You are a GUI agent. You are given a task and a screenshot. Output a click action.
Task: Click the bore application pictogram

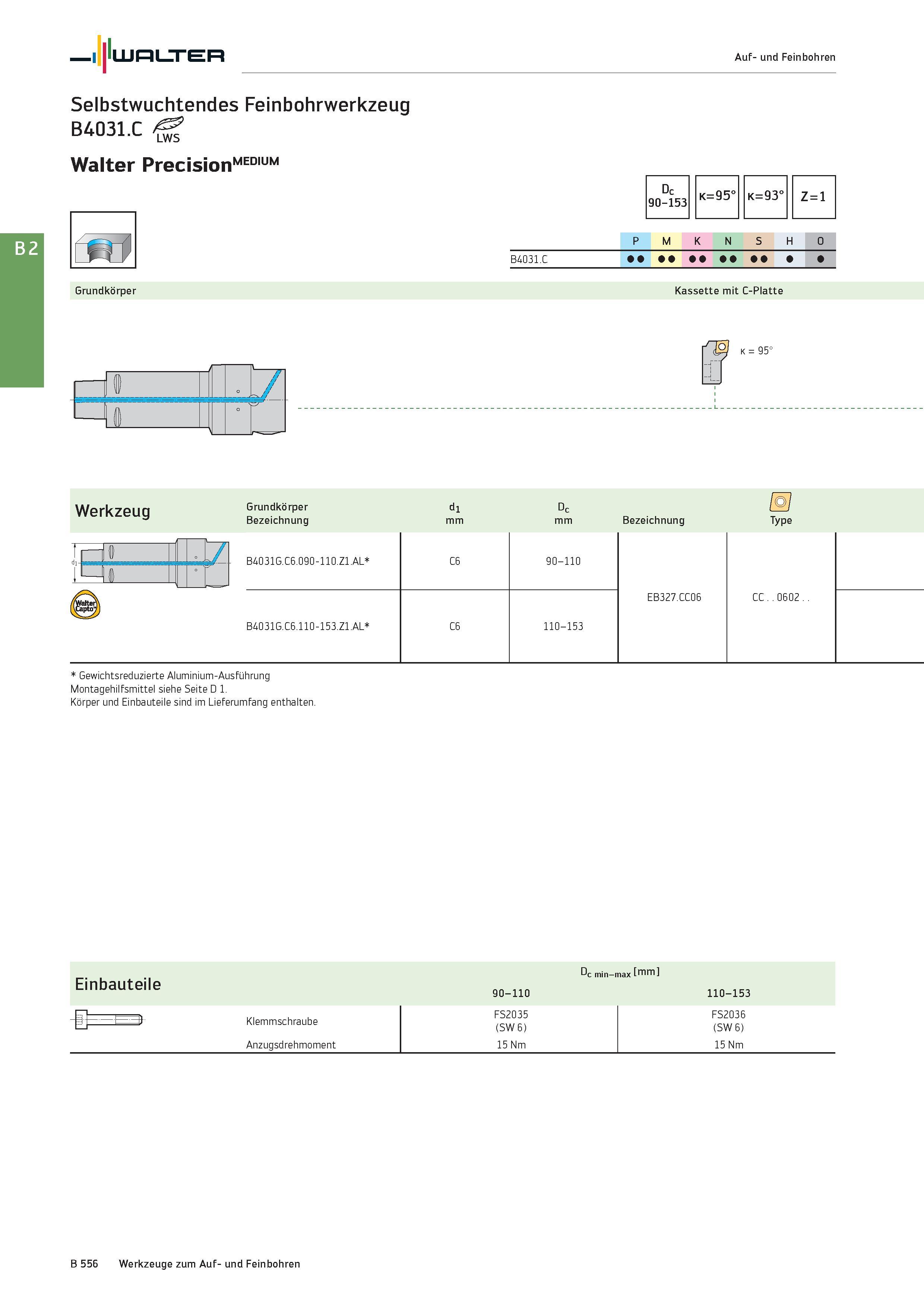pos(103,240)
